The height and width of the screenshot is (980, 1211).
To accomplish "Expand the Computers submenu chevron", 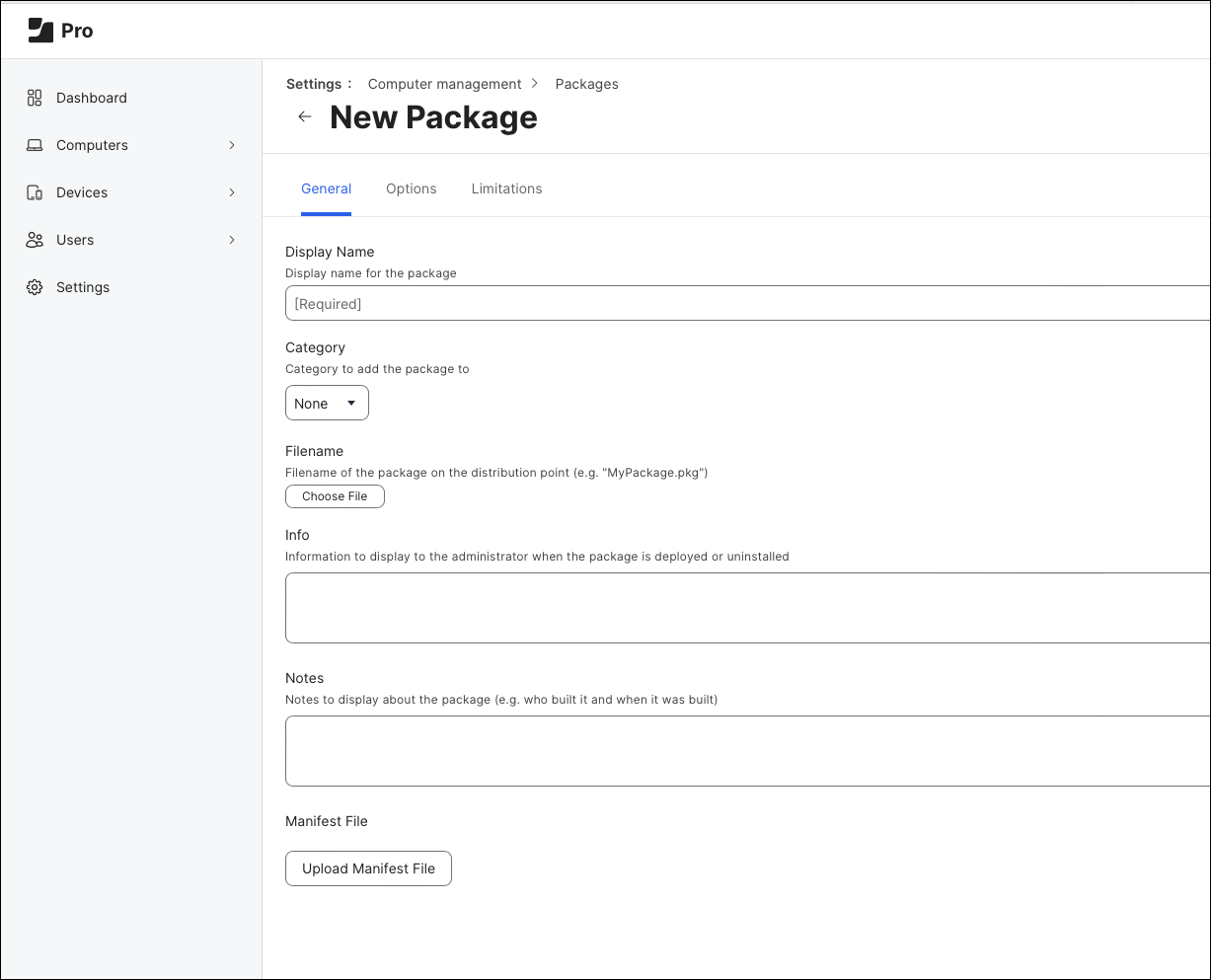I will coord(232,145).
